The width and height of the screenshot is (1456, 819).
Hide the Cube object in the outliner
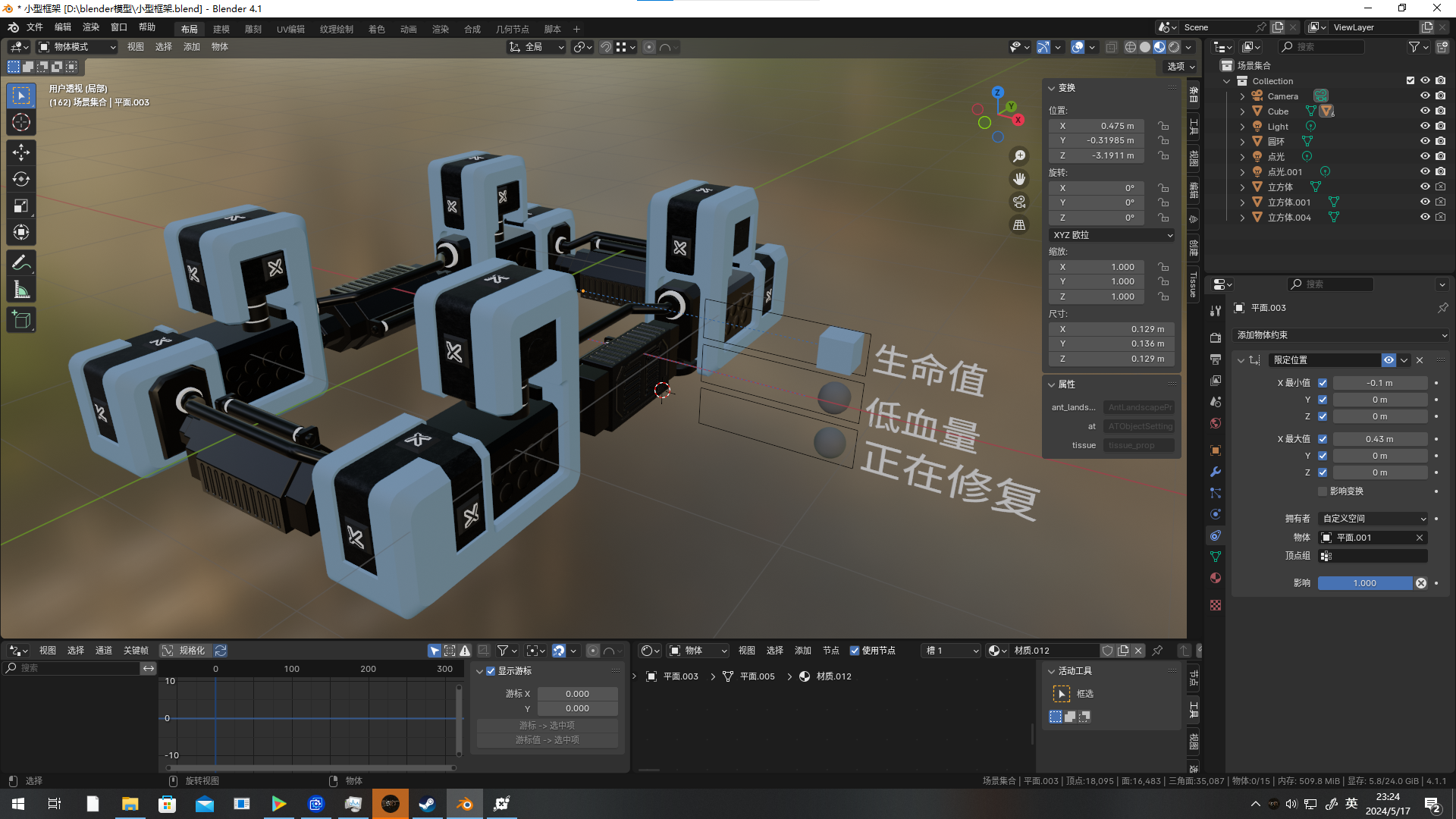point(1425,111)
